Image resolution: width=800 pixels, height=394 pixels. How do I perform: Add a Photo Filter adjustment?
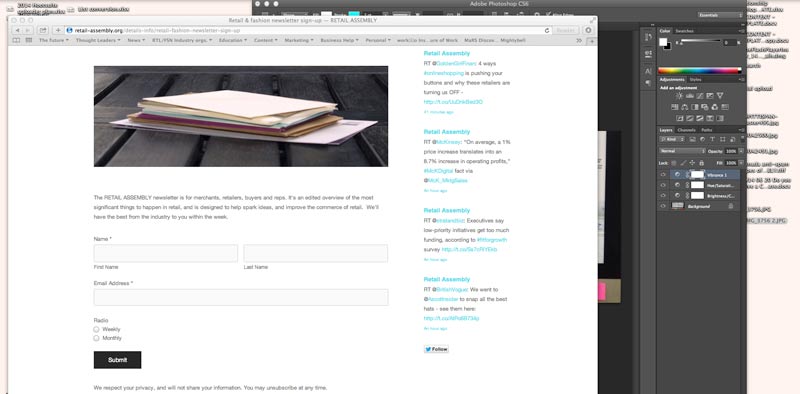coord(705,107)
